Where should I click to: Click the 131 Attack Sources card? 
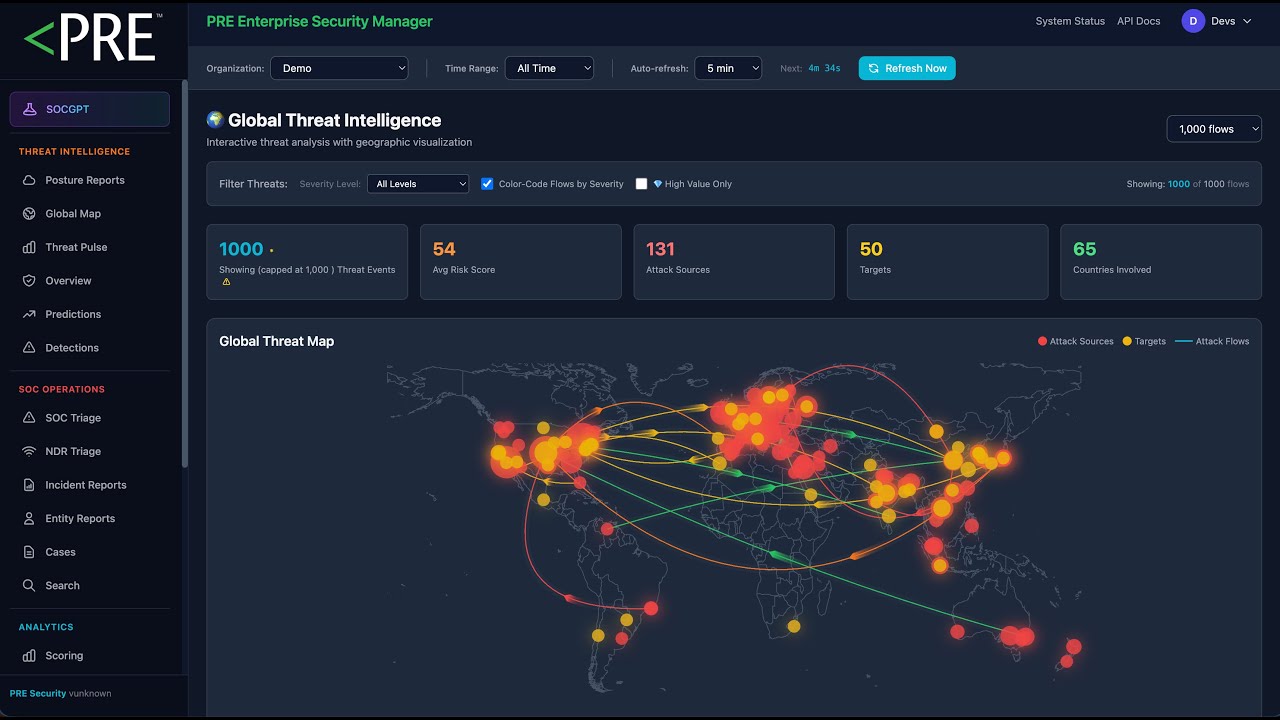(x=734, y=262)
